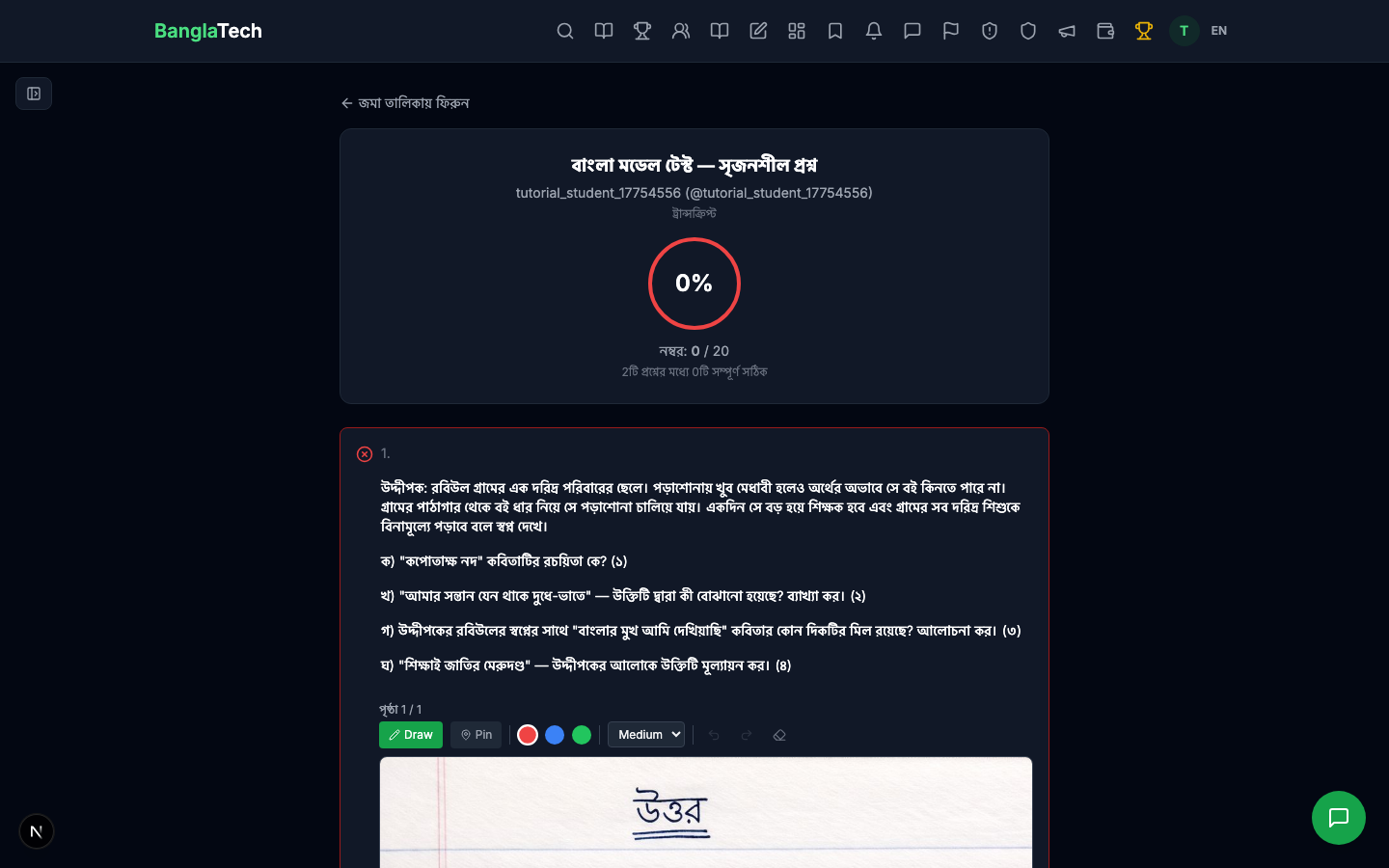
Task: Click the eraser icon in annotation toolbar
Action: pos(779,735)
